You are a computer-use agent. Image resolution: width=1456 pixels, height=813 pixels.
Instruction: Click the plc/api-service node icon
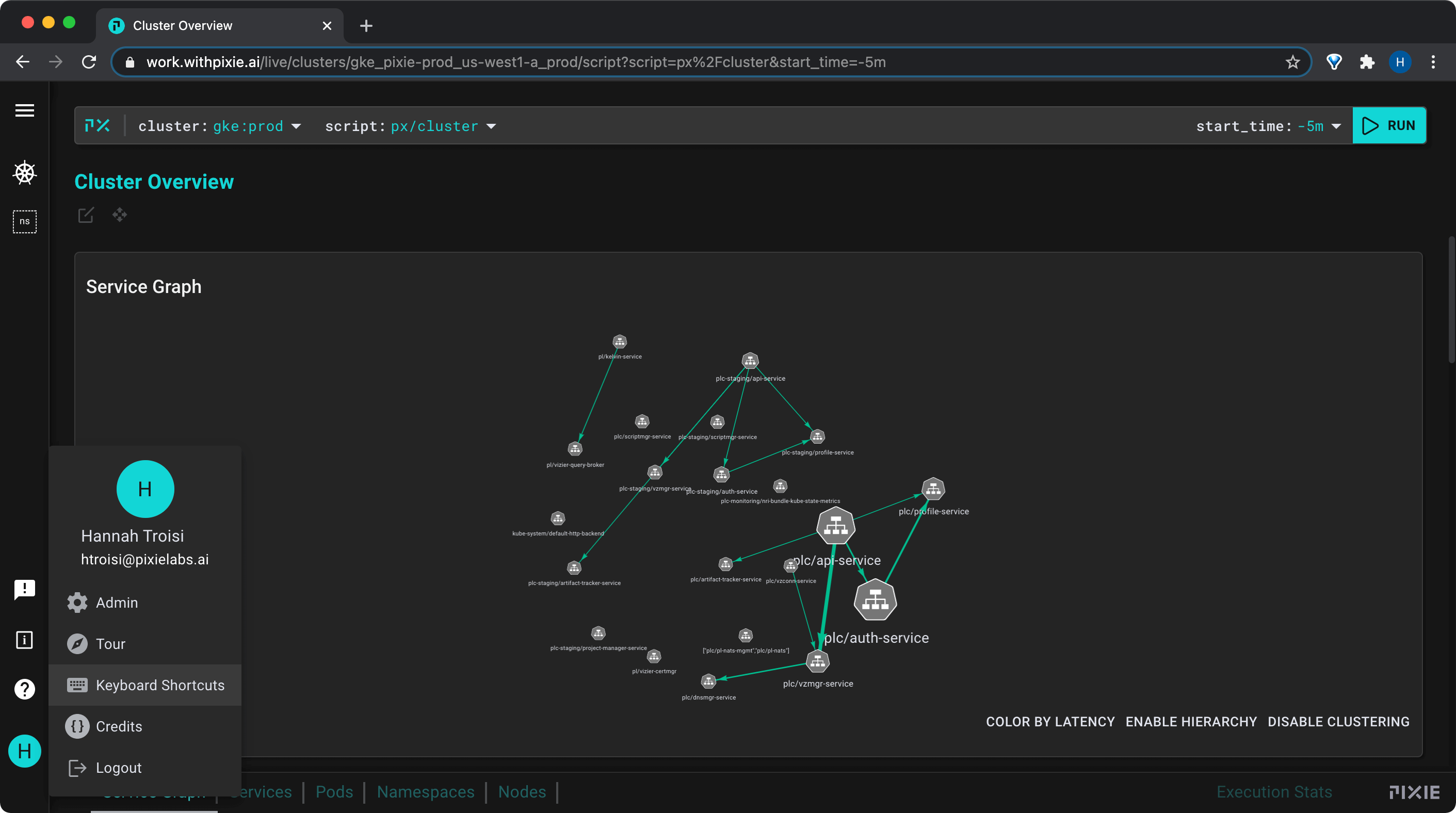coord(835,526)
